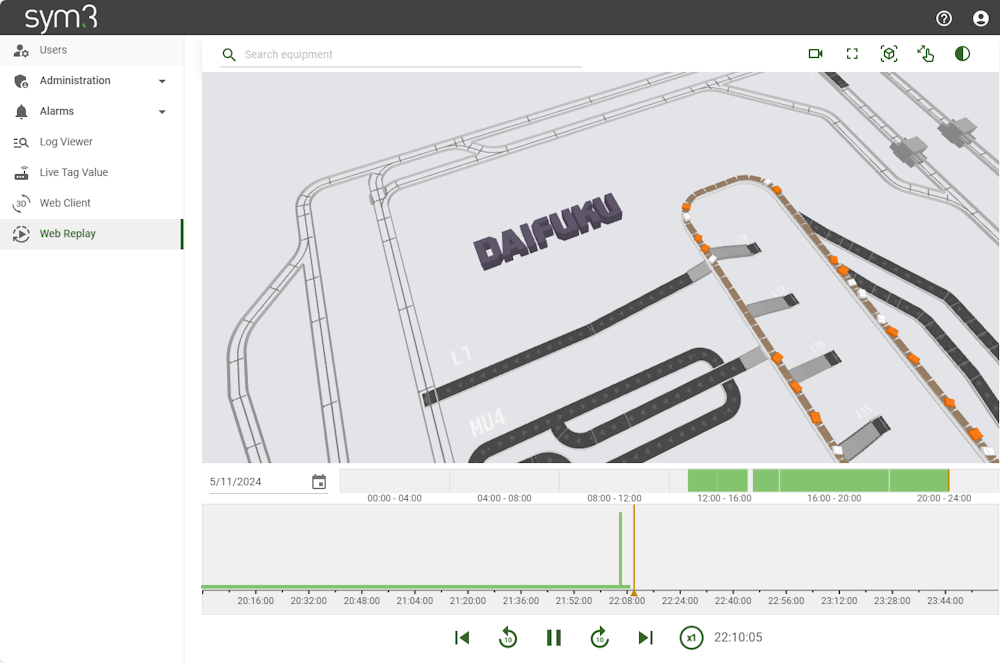The image size is (1000, 663).
Task: Click the 00:00 - 04:00 timeline segment
Action: point(395,481)
